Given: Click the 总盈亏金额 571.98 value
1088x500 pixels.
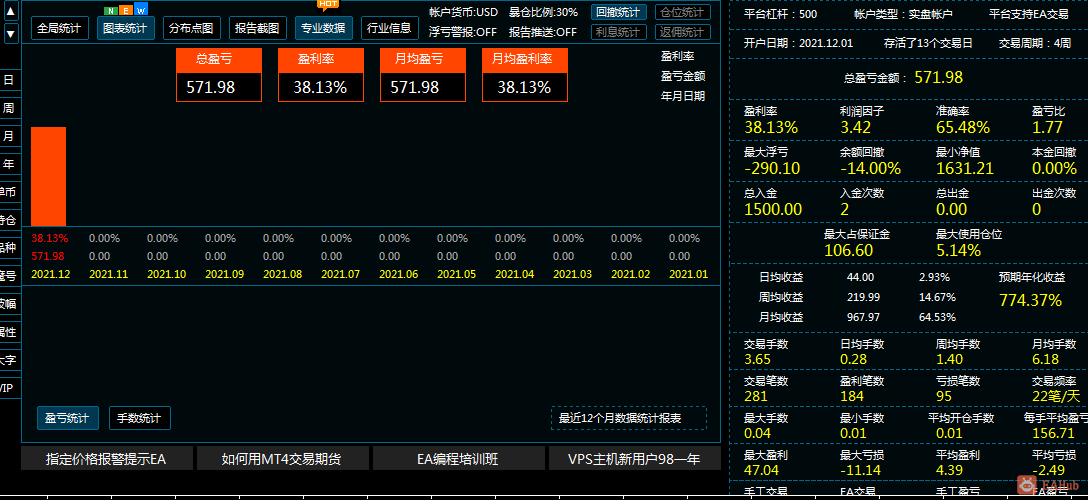Looking at the screenshot, I should pos(939,78).
